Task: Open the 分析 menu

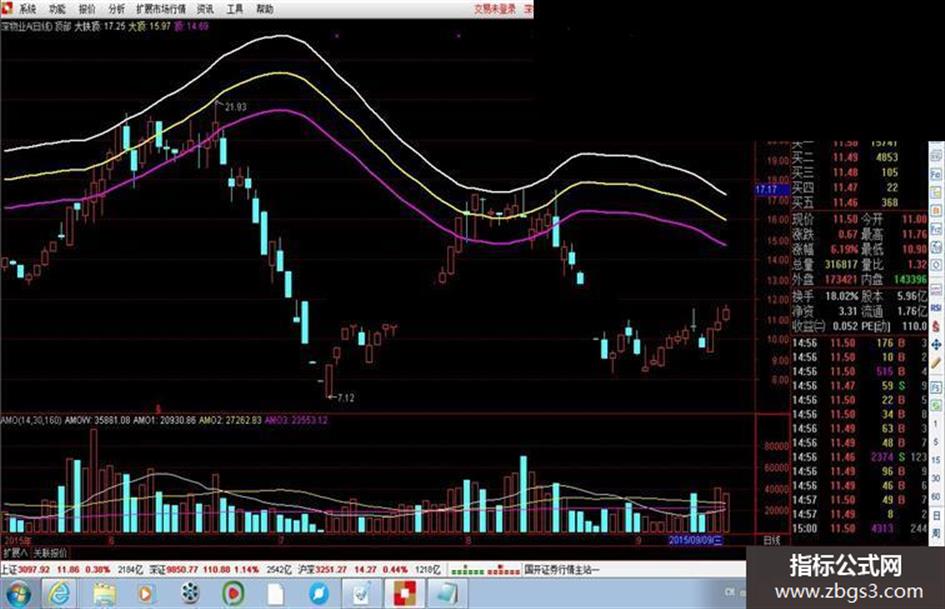Action: [x=117, y=8]
